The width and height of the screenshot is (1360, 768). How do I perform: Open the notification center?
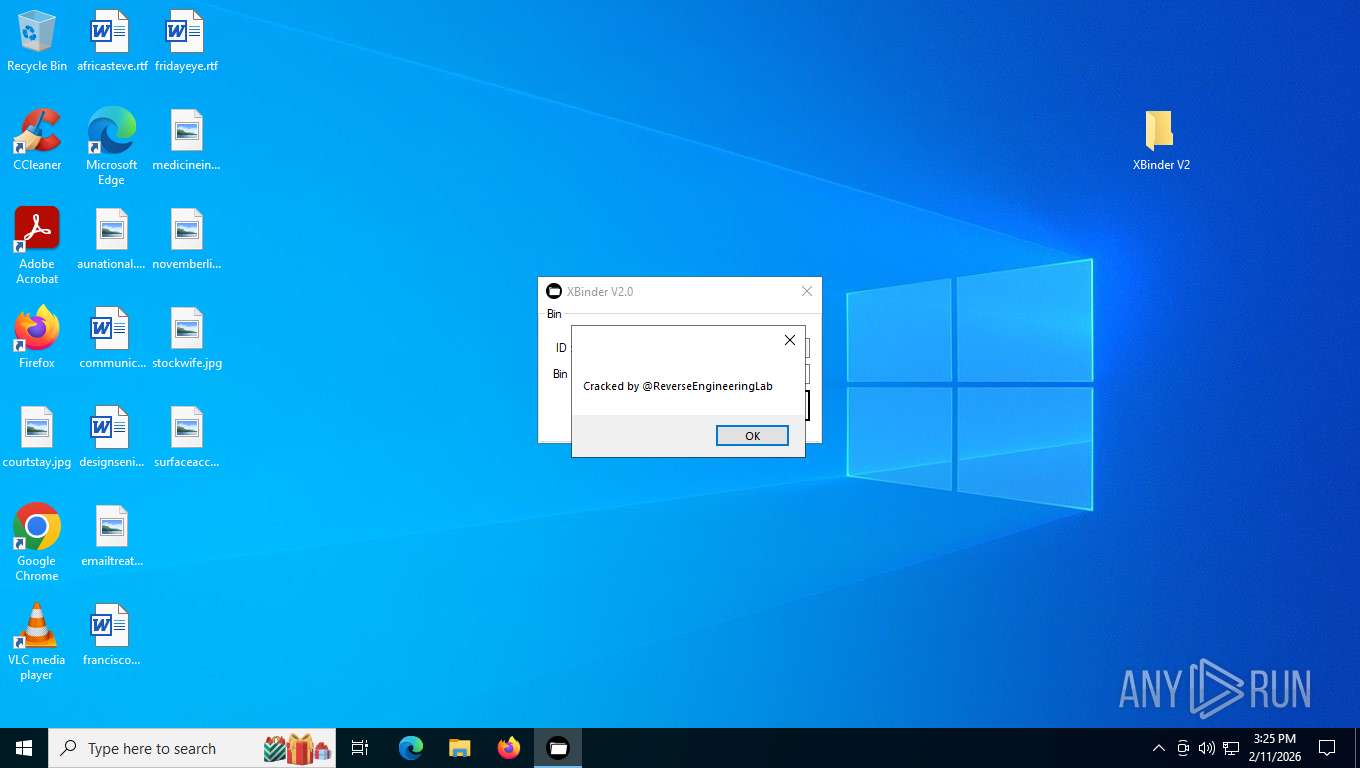(1327, 748)
